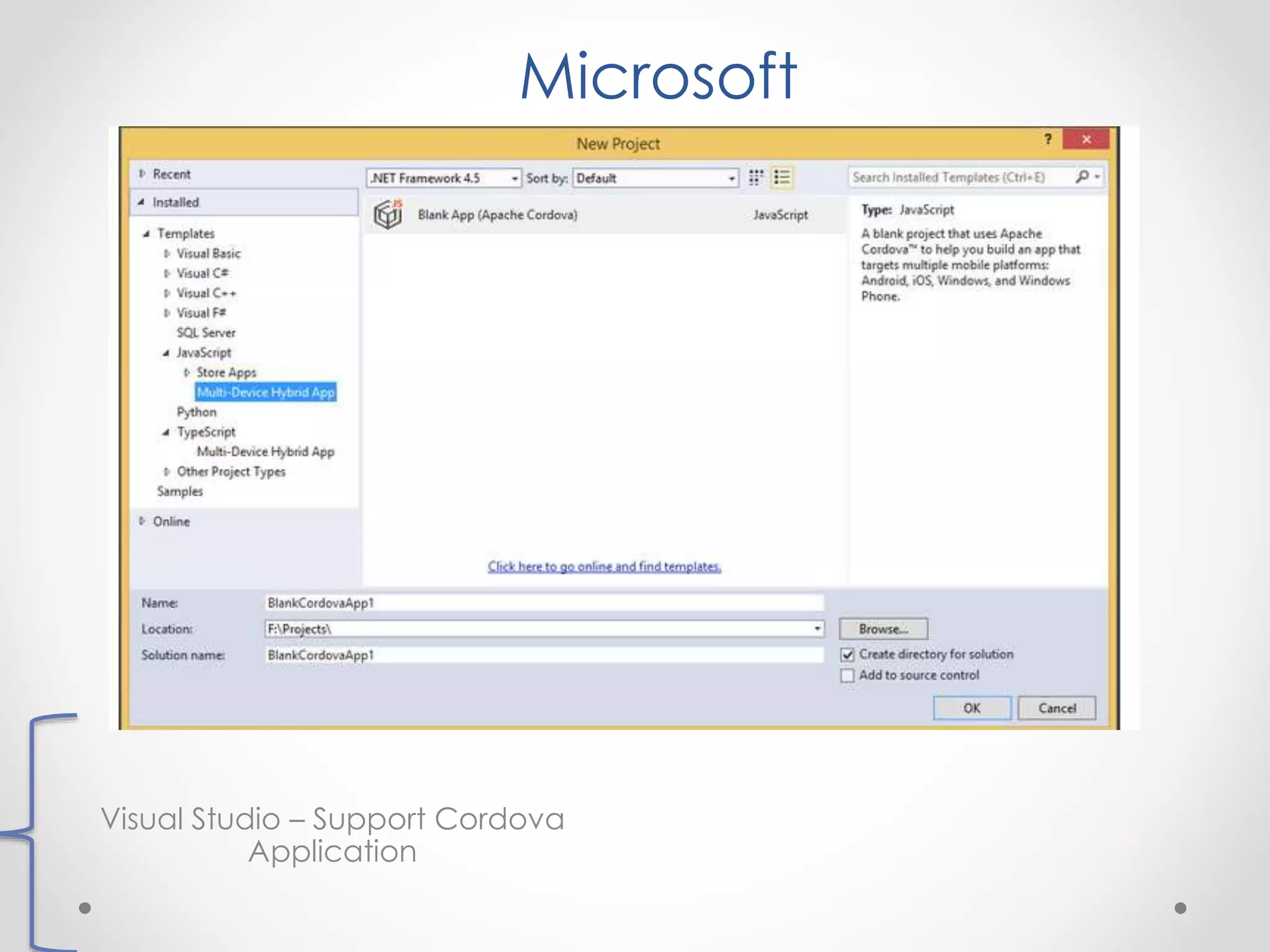Click the search magnifier icon
1270x952 pixels.
1083,177
